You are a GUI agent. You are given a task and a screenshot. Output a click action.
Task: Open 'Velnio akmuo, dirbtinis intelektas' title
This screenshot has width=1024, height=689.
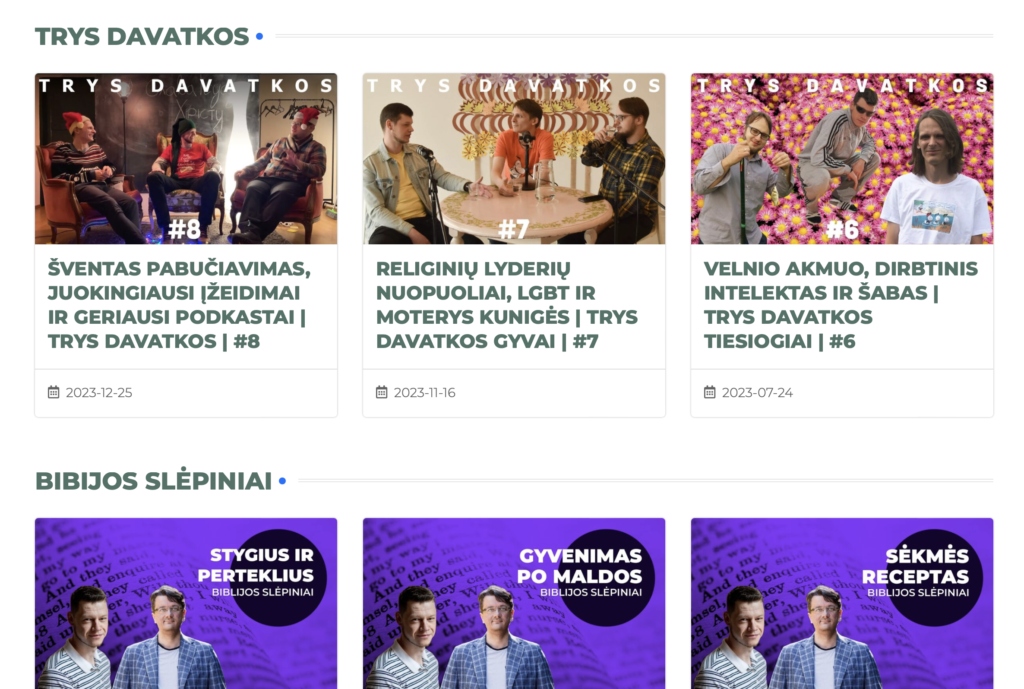[840, 305]
